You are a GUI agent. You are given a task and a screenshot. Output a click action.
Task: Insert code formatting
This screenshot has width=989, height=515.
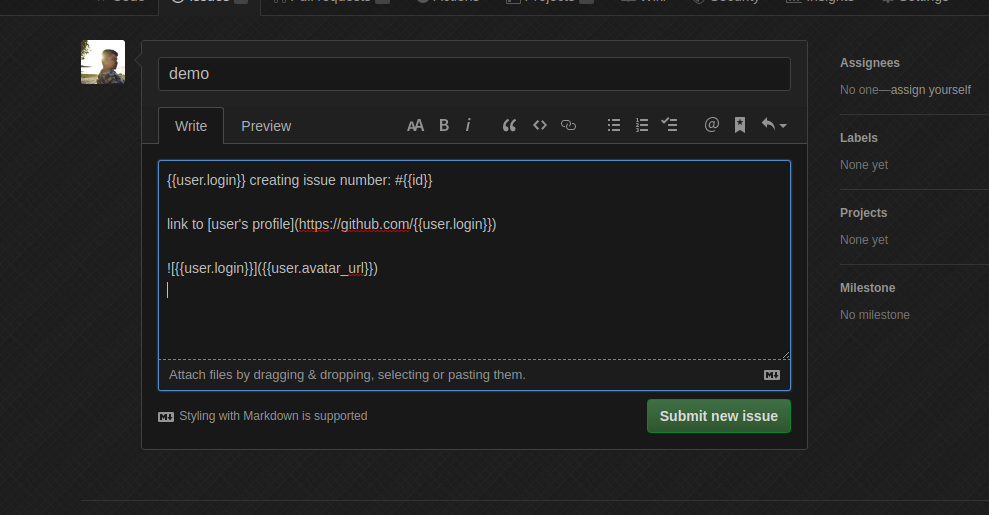tap(540, 125)
